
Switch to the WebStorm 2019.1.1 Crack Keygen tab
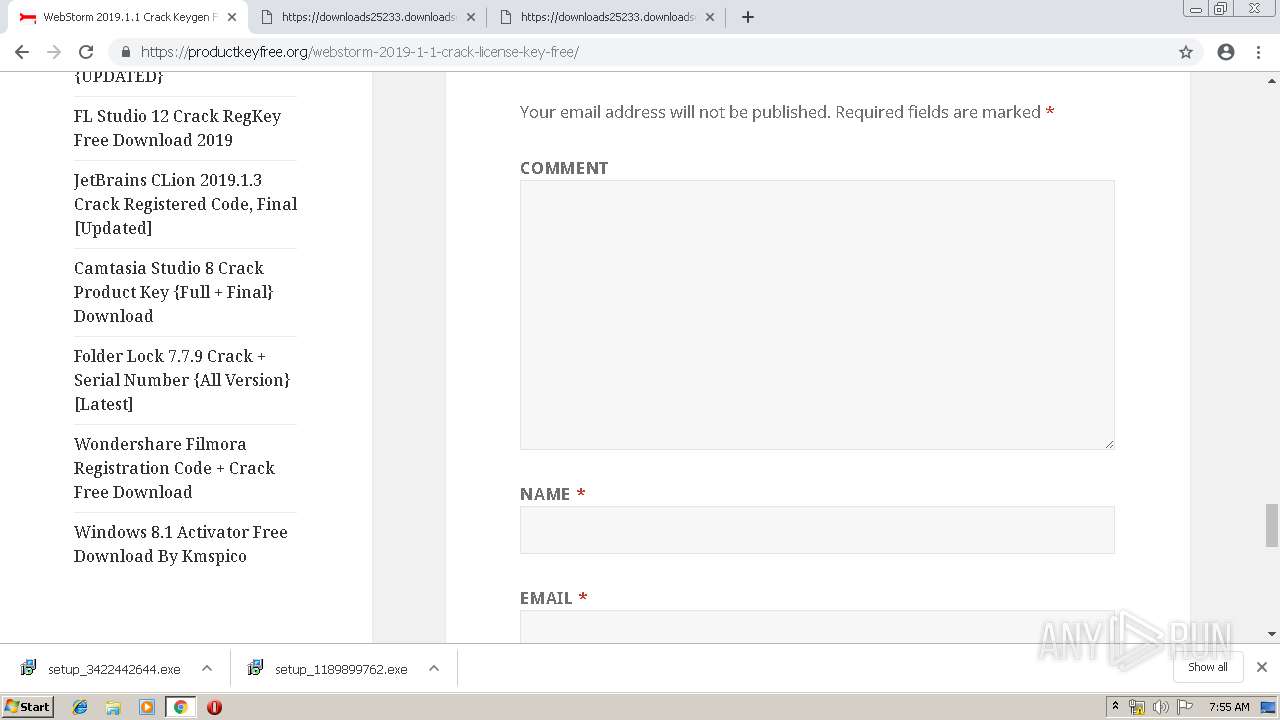[x=128, y=17]
